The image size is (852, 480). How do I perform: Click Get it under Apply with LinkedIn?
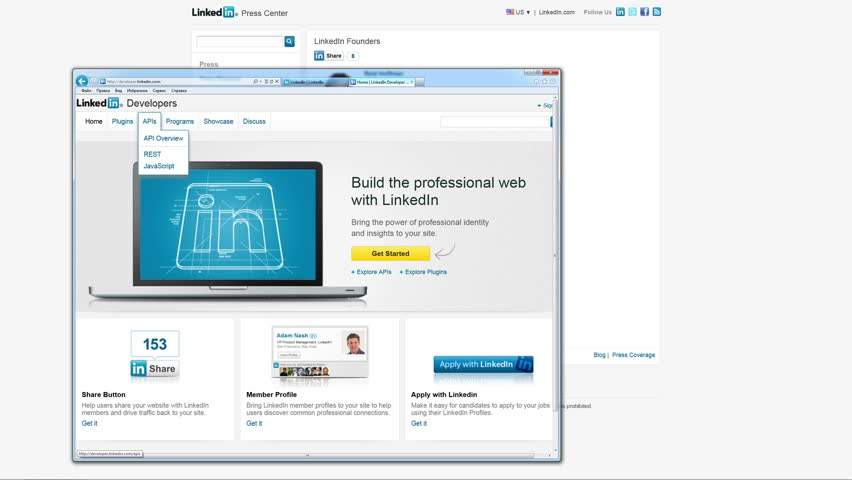[x=418, y=423]
